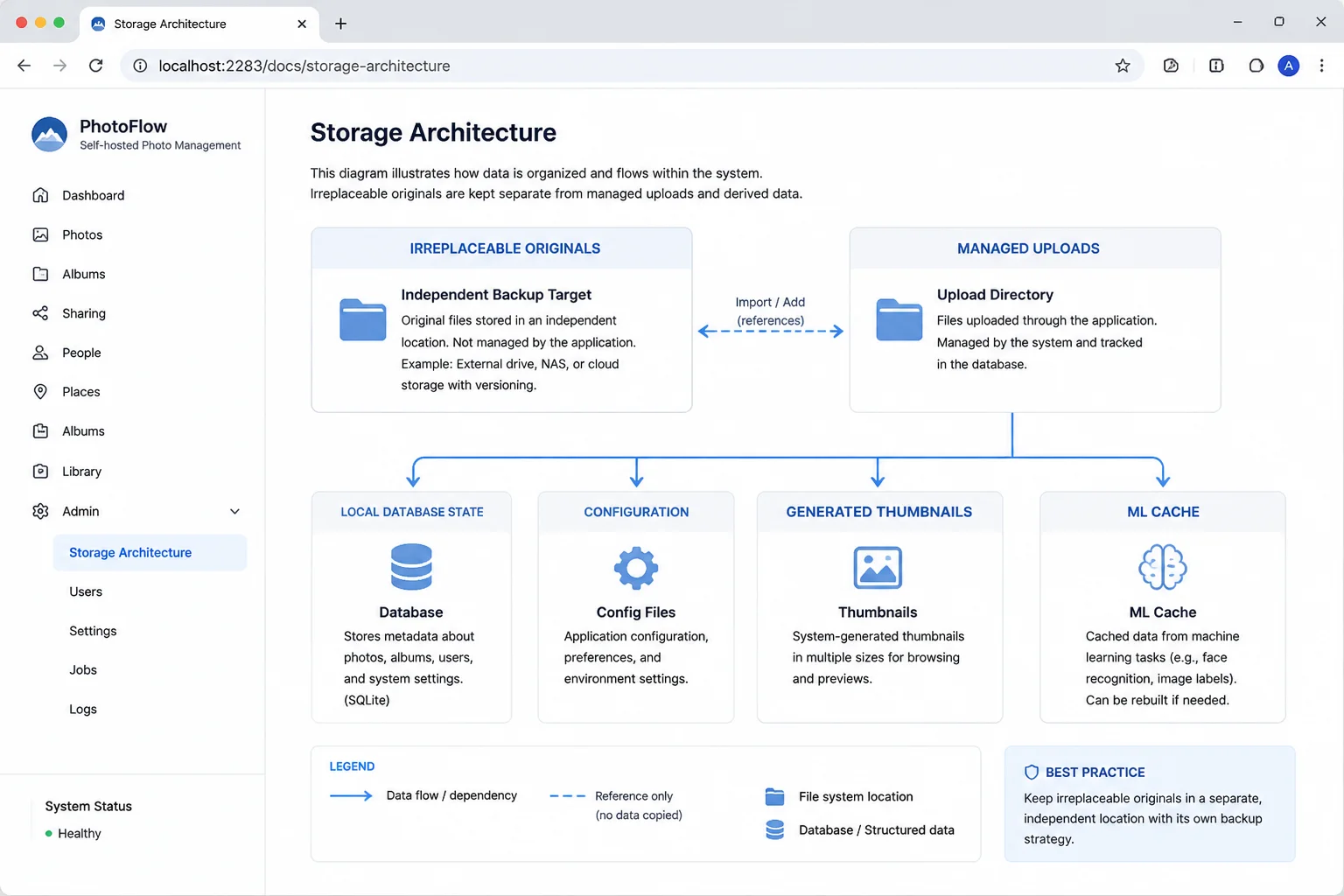
Task: Click the legend database cylinder icon
Action: click(x=774, y=829)
